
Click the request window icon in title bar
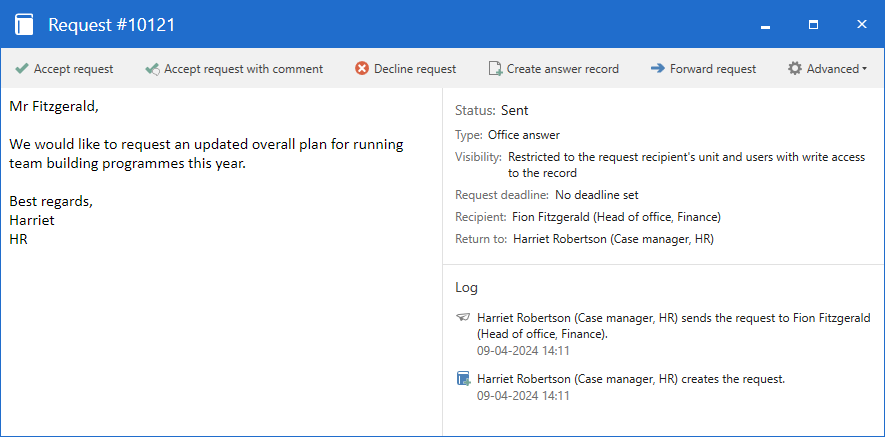pyautogui.click(x=25, y=24)
